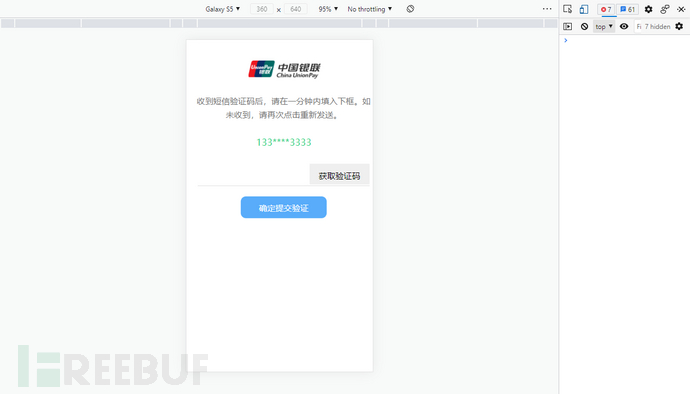The width and height of the screenshot is (690, 394).
Task: Click the 获取验证码 button
Action: (x=339, y=175)
